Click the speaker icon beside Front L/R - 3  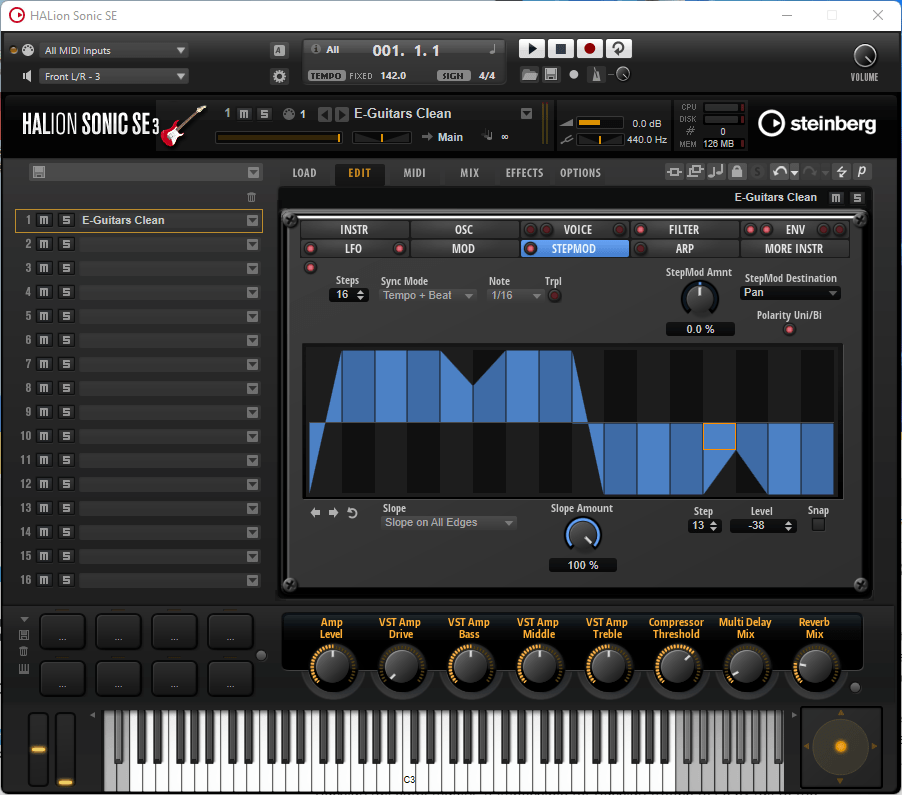tap(26, 76)
